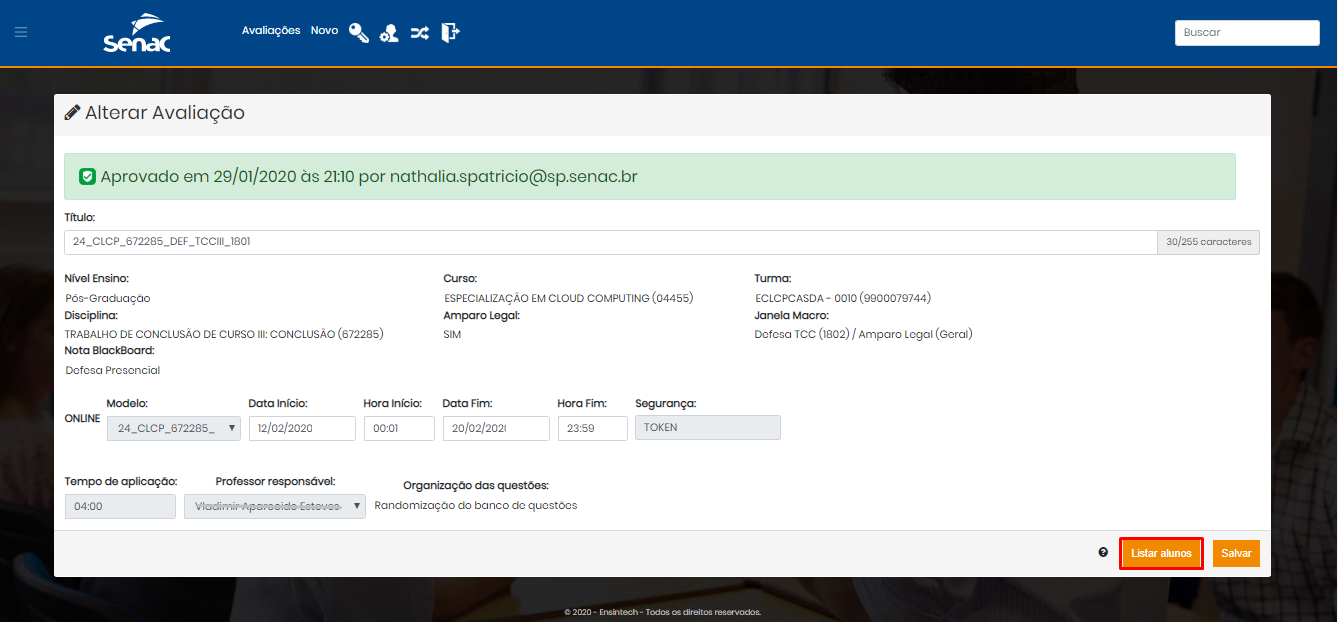Click the Segurança TOKEN field
Screen dimensions: 1338x622
(x=708, y=427)
